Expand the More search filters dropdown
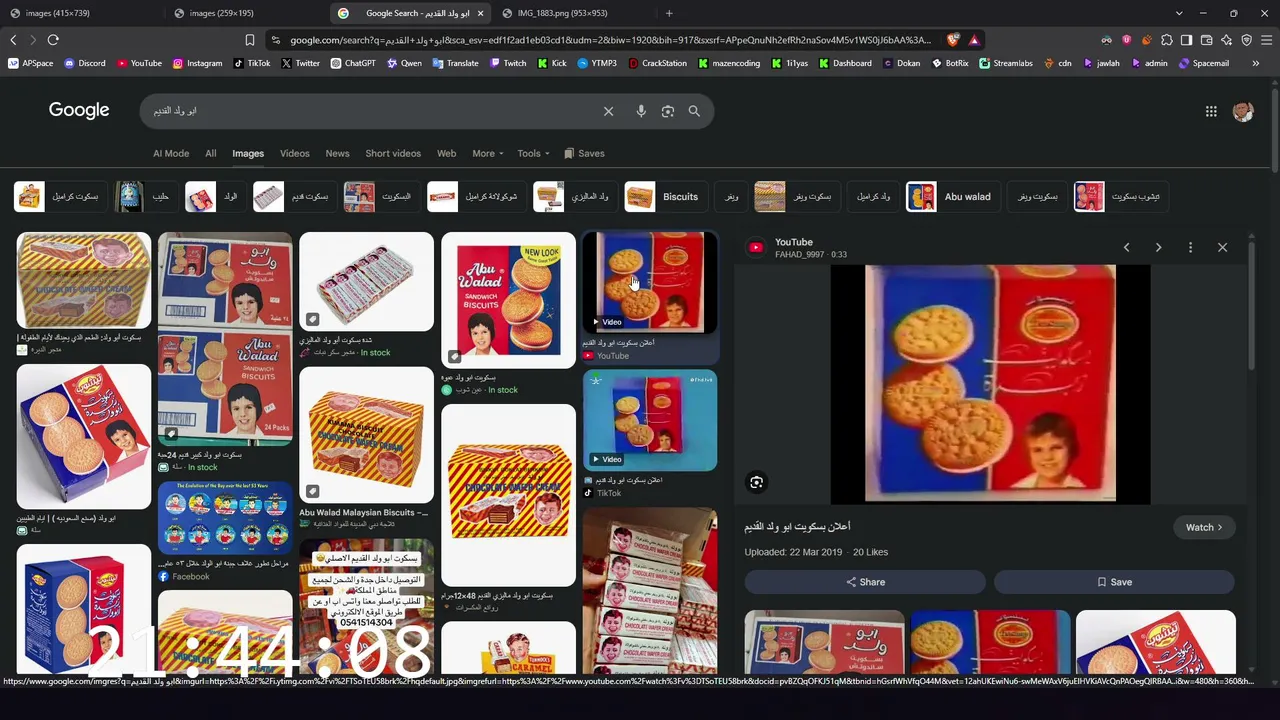The width and height of the screenshot is (1280, 720). point(488,153)
